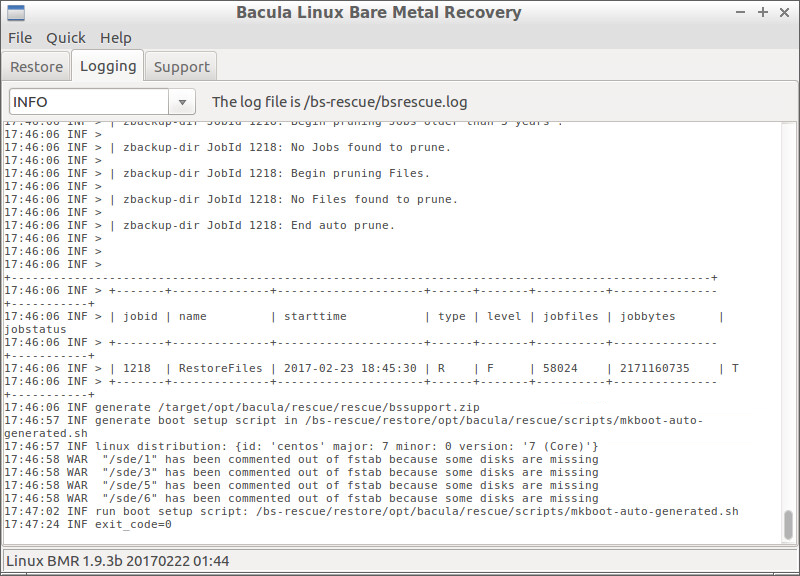
Task: Minimize the Bacula recovery window
Action: point(740,12)
